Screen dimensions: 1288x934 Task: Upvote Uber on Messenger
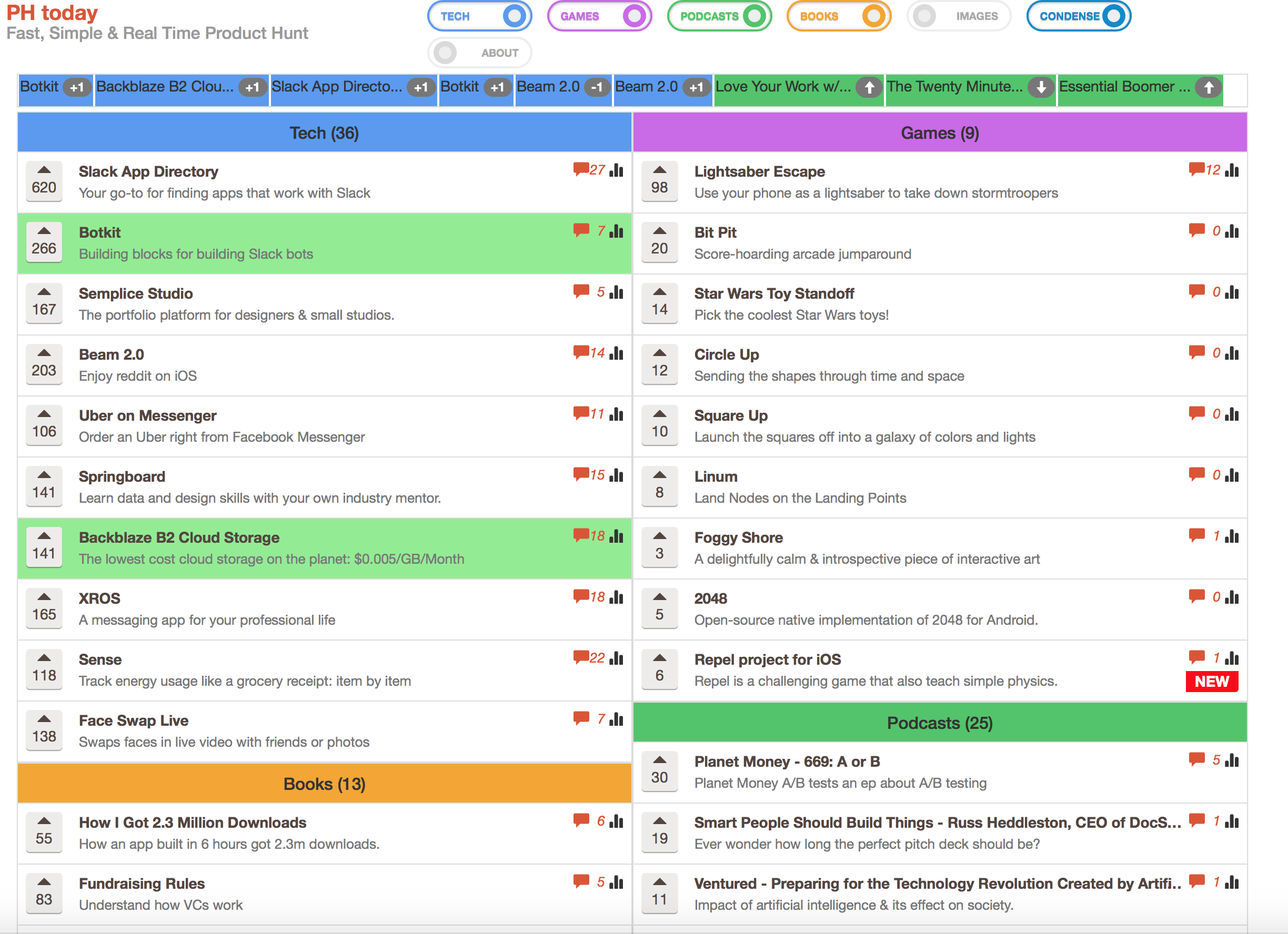(44, 425)
